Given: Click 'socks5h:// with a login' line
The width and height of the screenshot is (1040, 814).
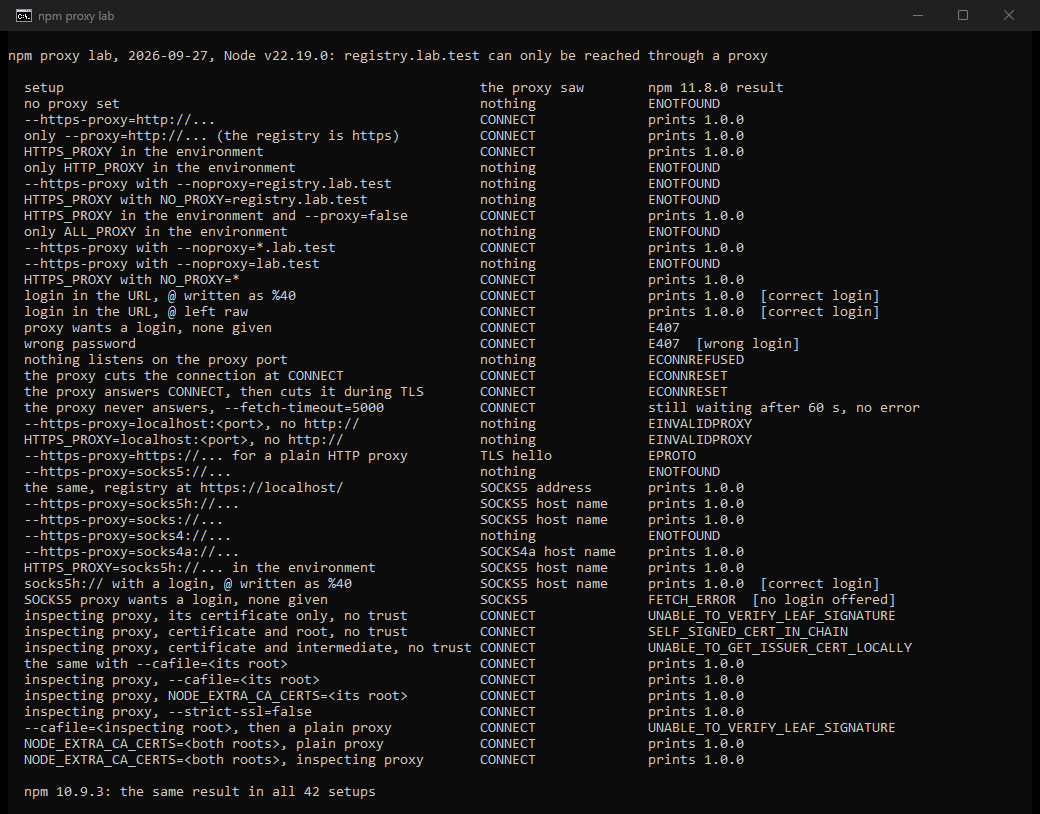Looking at the screenshot, I should coord(188,584).
